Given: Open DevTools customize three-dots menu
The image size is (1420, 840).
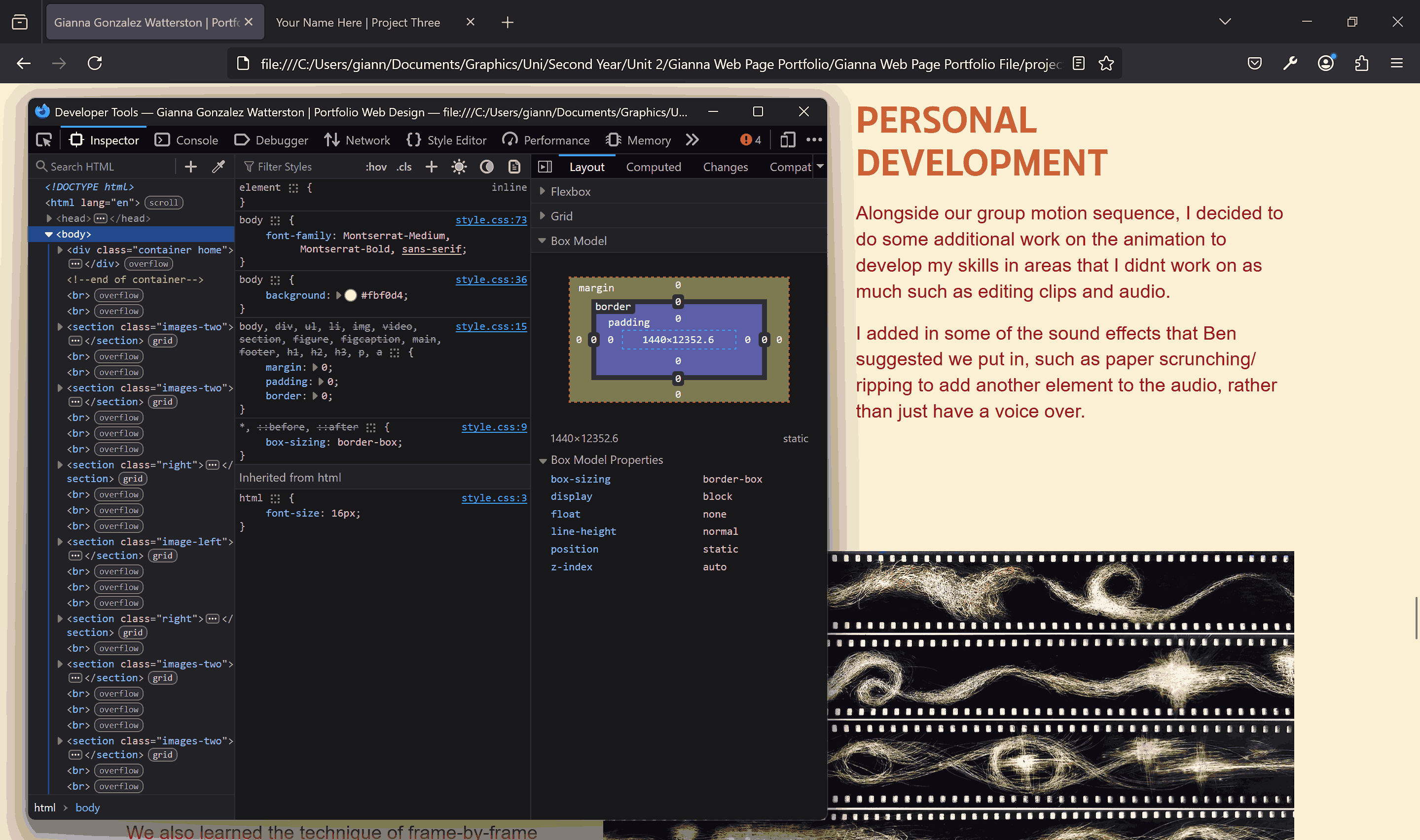Looking at the screenshot, I should point(814,140).
